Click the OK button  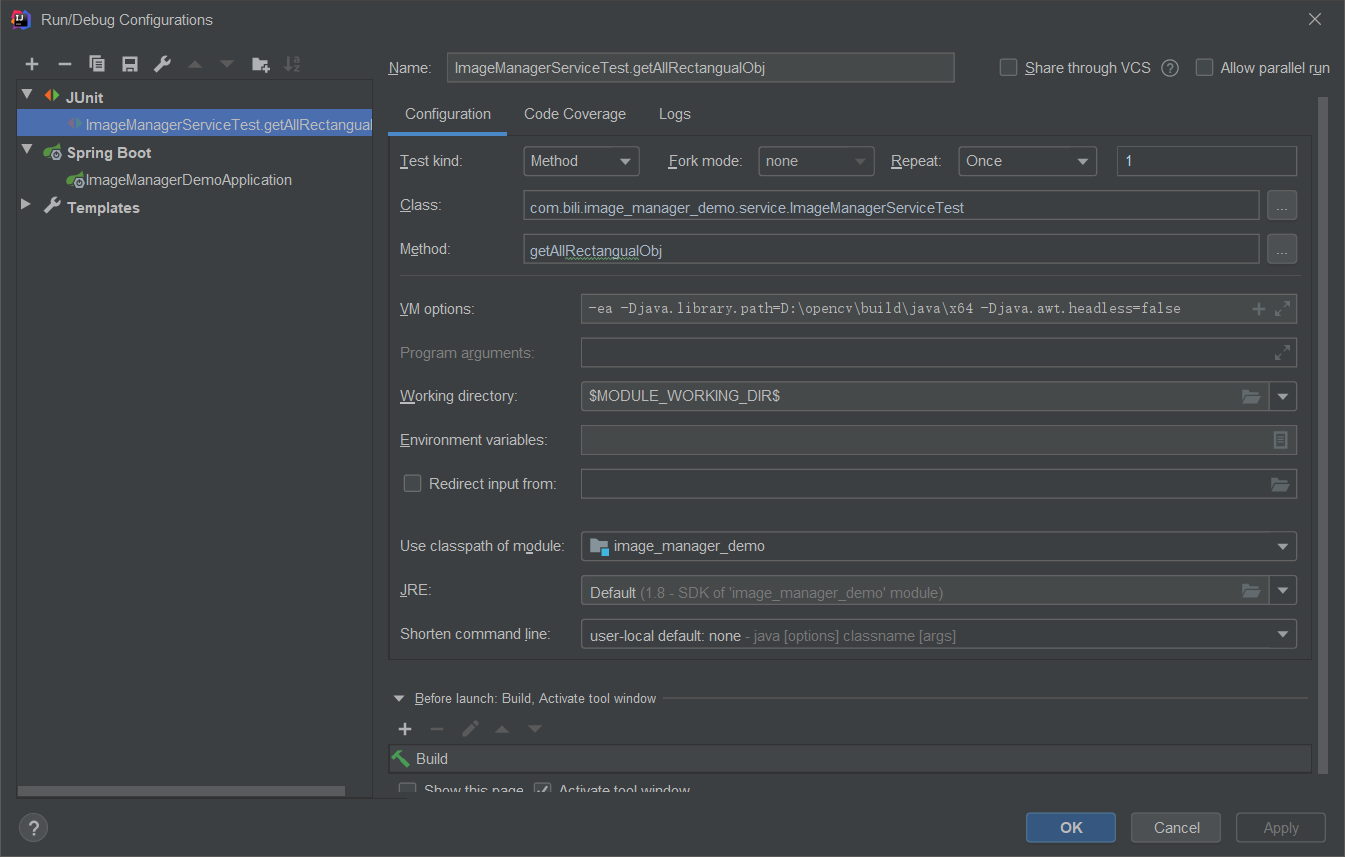(x=1071, y=827)
